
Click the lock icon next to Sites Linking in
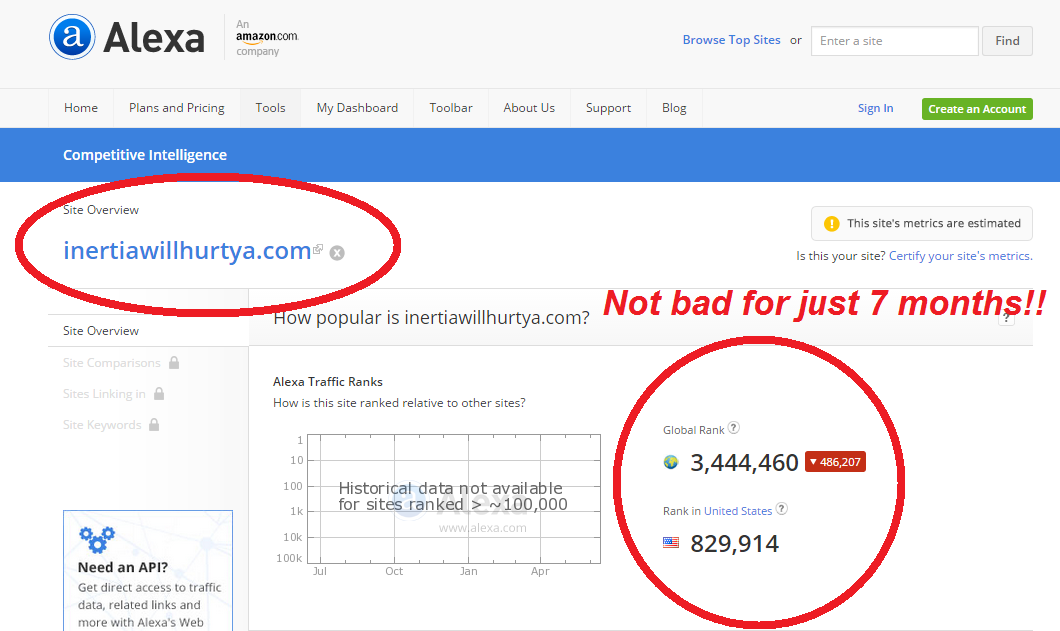coord(159,394)
